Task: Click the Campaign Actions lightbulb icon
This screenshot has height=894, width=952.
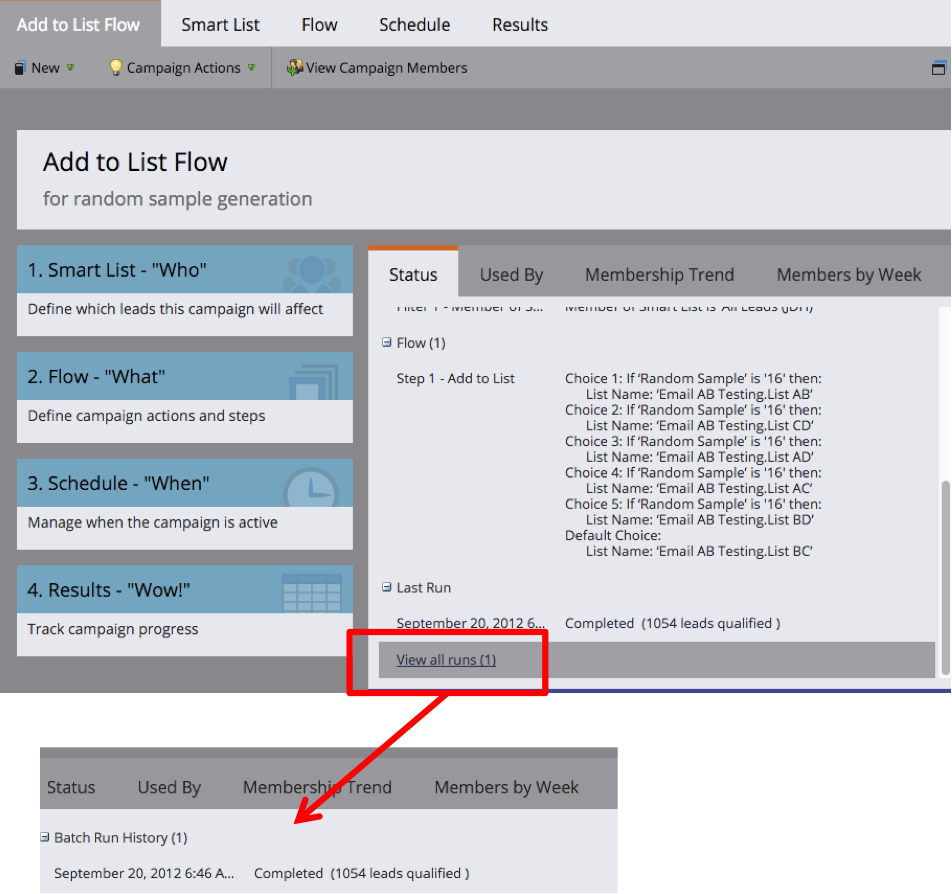Action: point(115,68)
